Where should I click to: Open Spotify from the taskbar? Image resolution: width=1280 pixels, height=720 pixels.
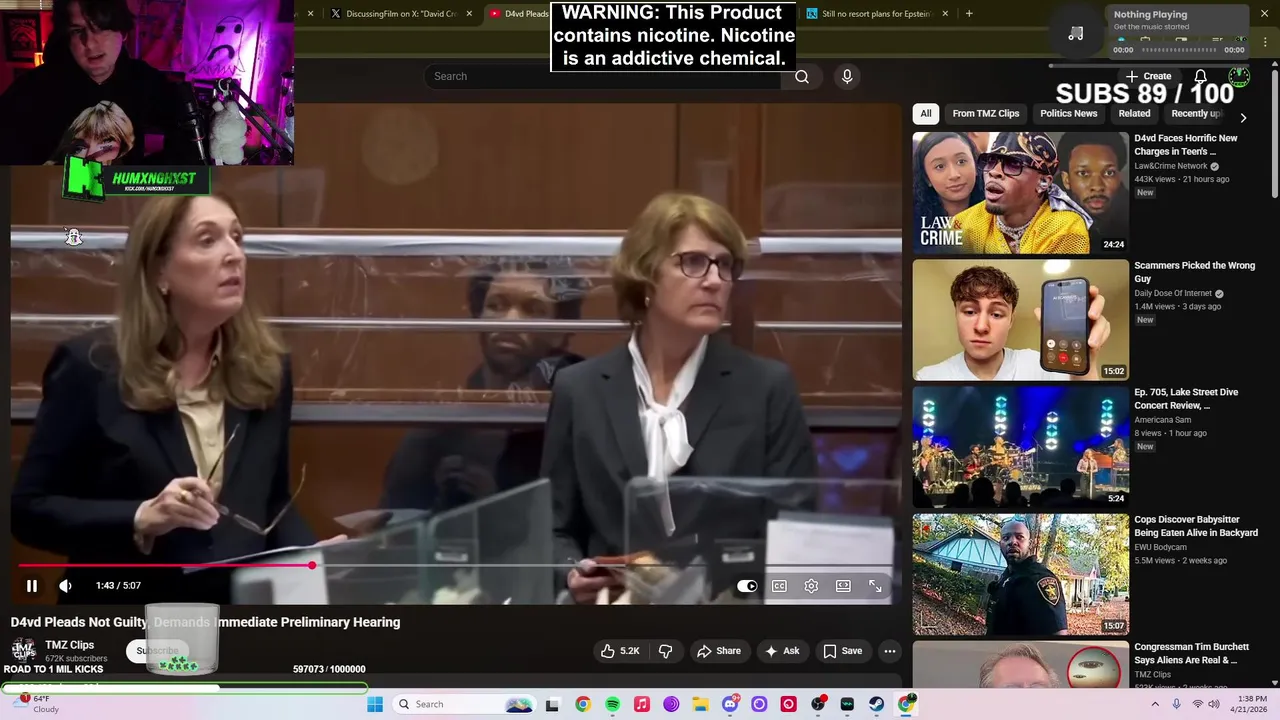[x=612, y=704]
